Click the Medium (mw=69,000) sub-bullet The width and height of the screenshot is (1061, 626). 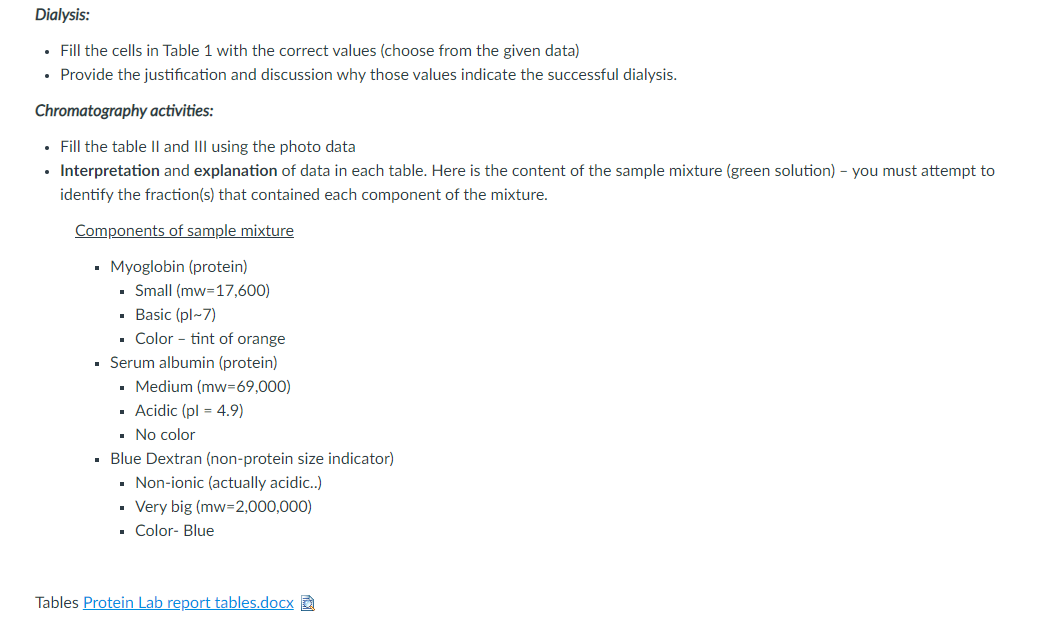(212, 387)
